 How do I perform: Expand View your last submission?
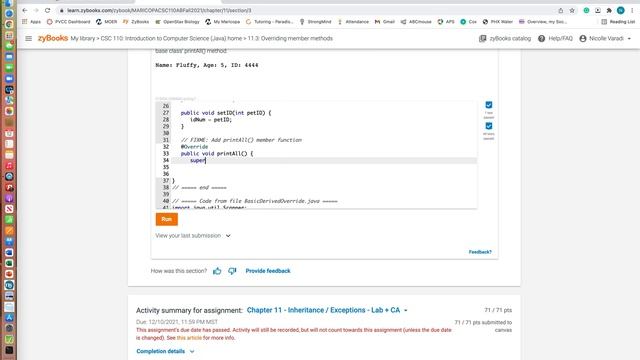point(193,236)
